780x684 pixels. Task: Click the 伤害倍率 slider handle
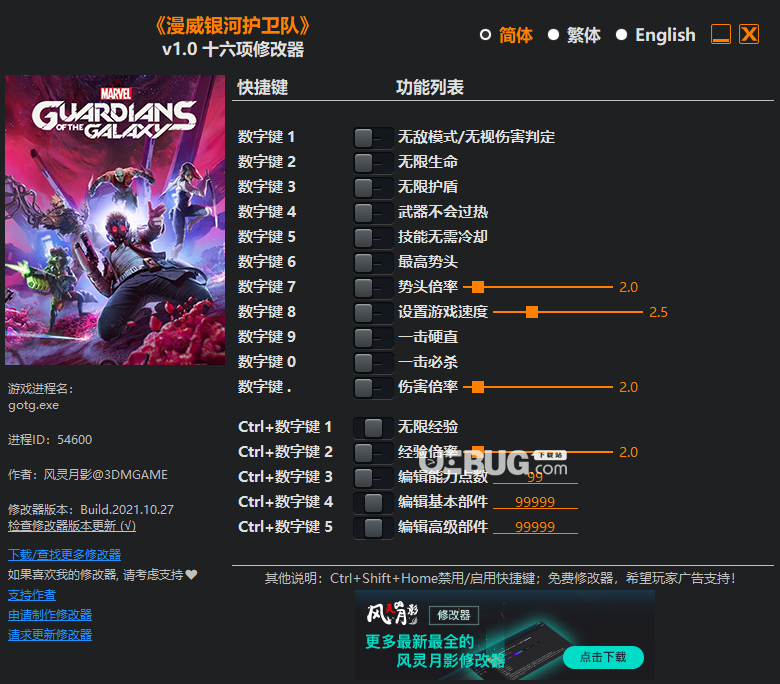[x=478, y=387]
